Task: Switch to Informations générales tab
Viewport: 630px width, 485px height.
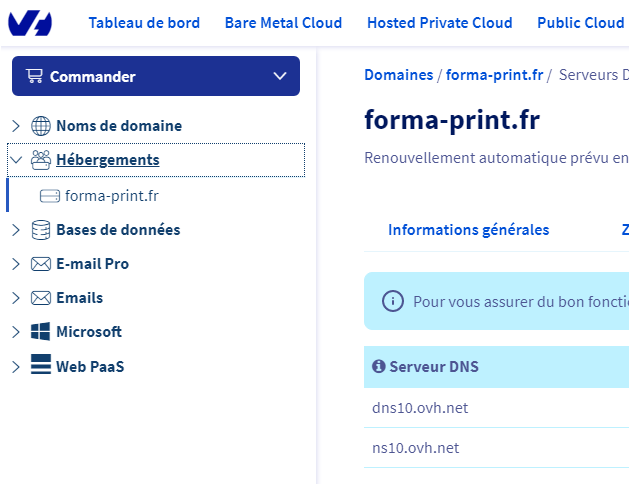Action: pyautogui.click(x=468, y=230)
